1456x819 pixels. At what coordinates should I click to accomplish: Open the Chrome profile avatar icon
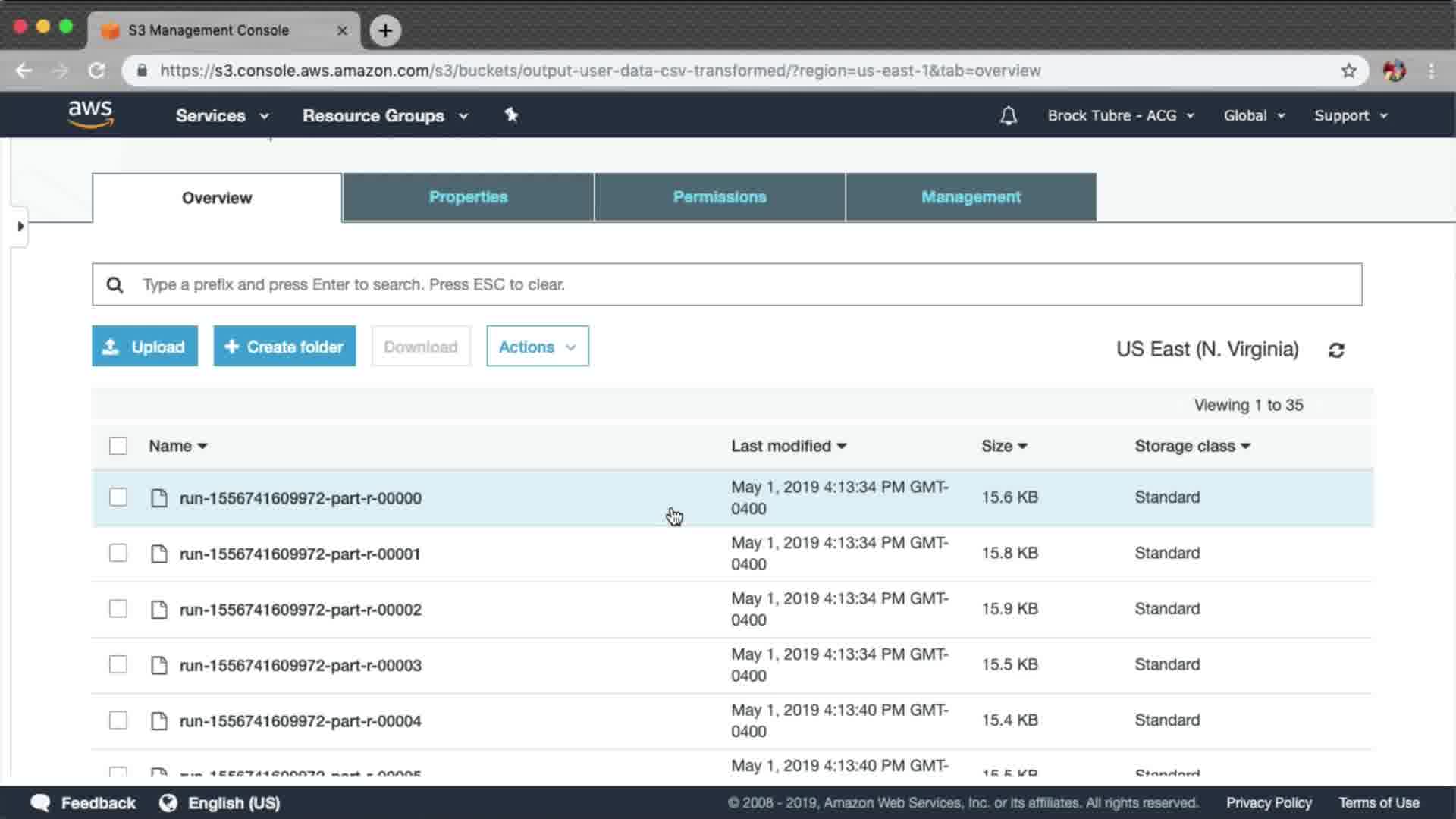pyautogui.click(x=1394, y=71)
